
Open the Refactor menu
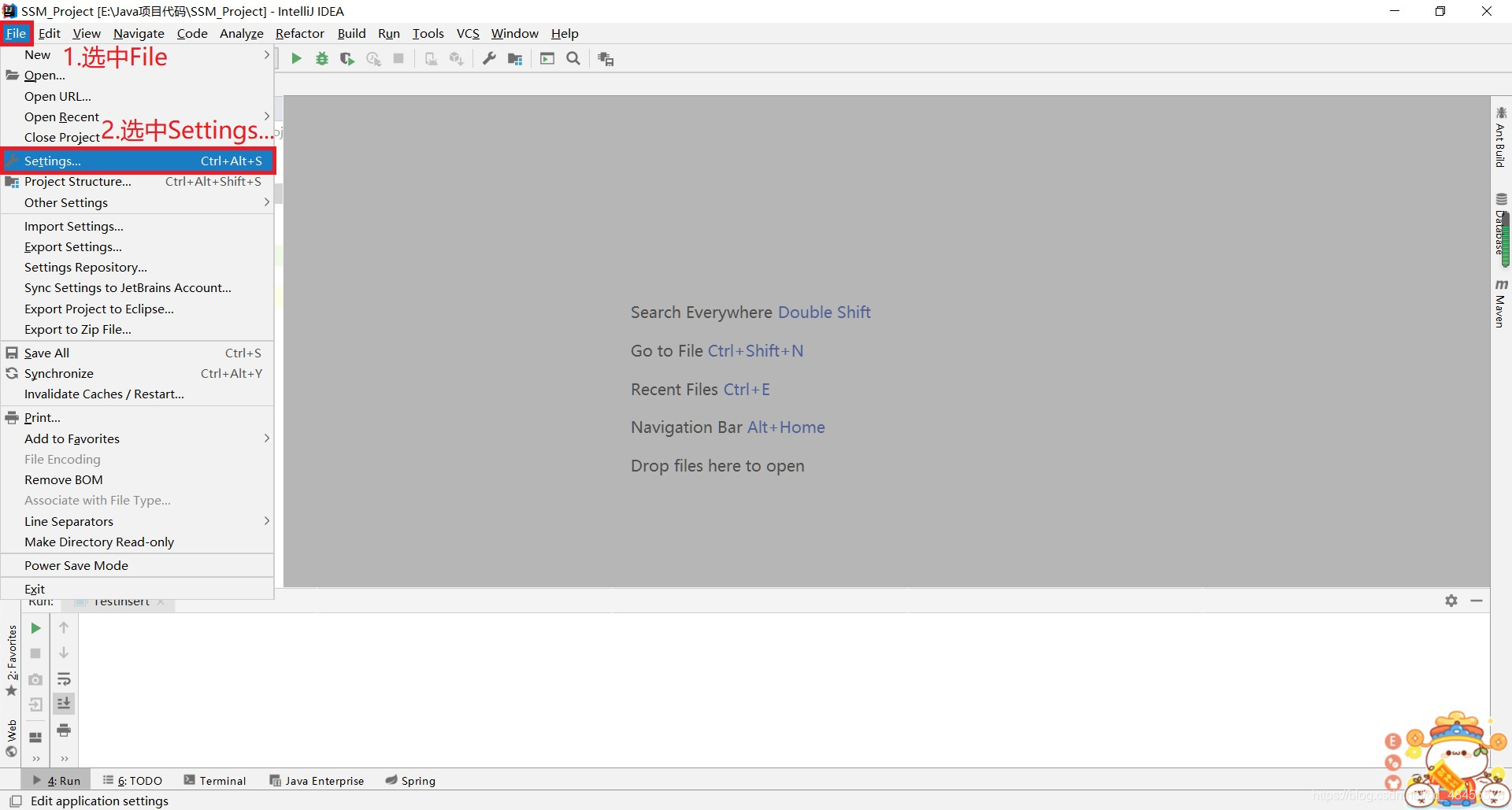pos(299,33)
